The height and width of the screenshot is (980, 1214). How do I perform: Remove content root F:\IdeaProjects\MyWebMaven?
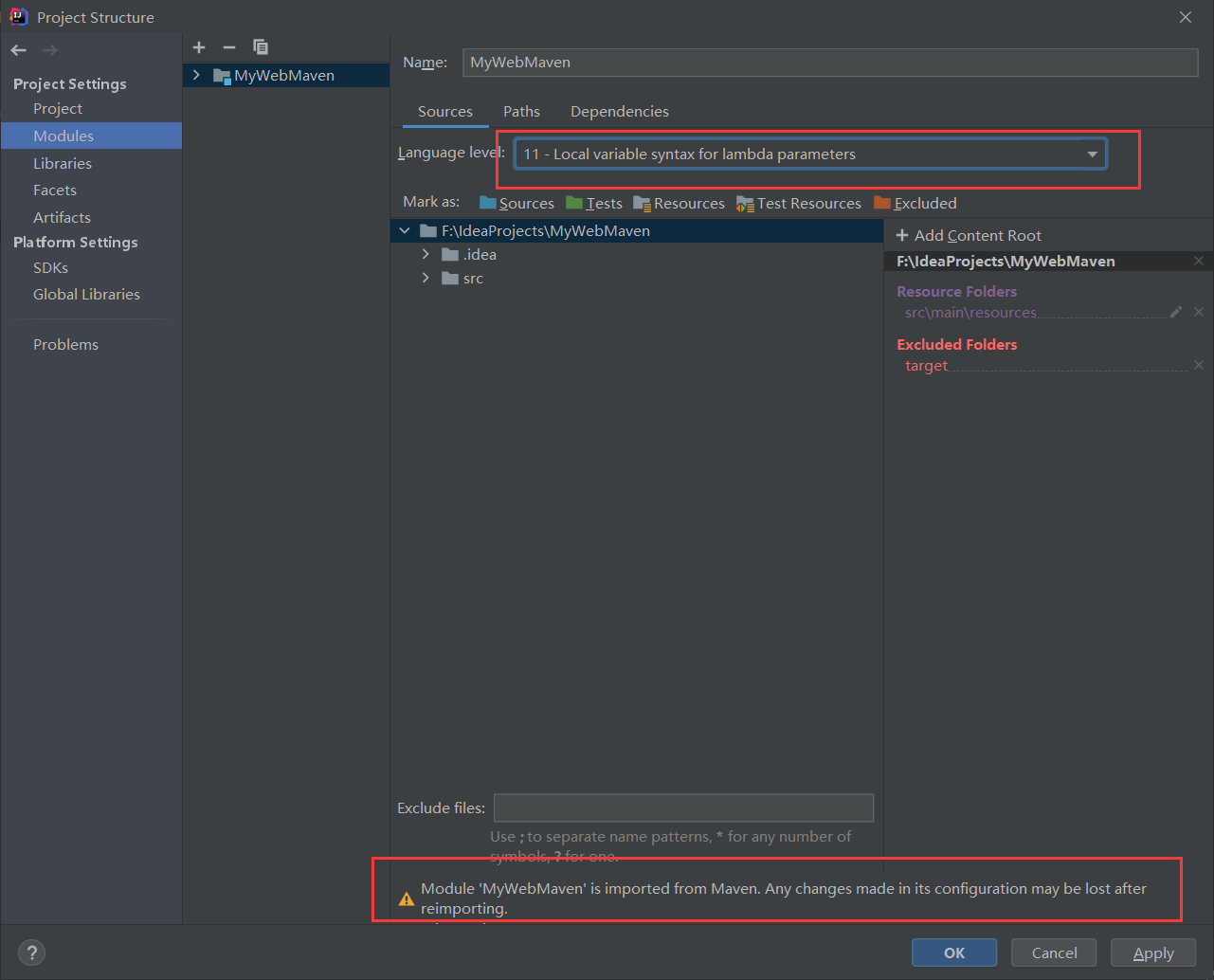[1199, 261]
